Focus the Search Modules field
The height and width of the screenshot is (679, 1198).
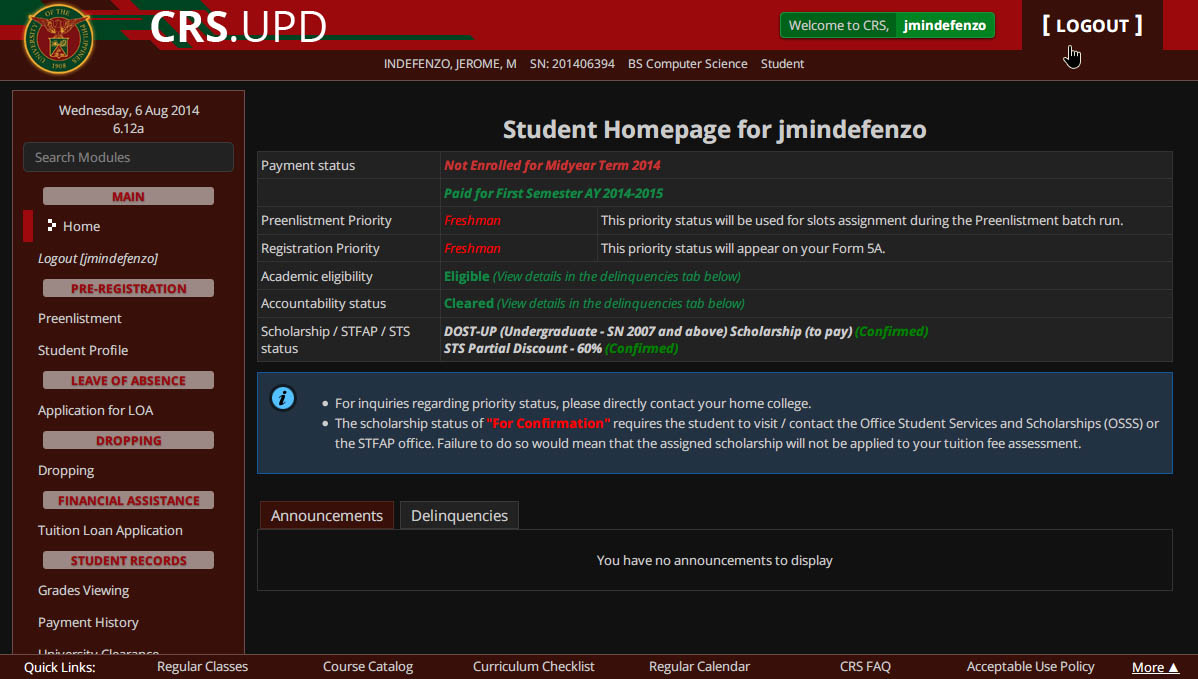tap(128, 157)
